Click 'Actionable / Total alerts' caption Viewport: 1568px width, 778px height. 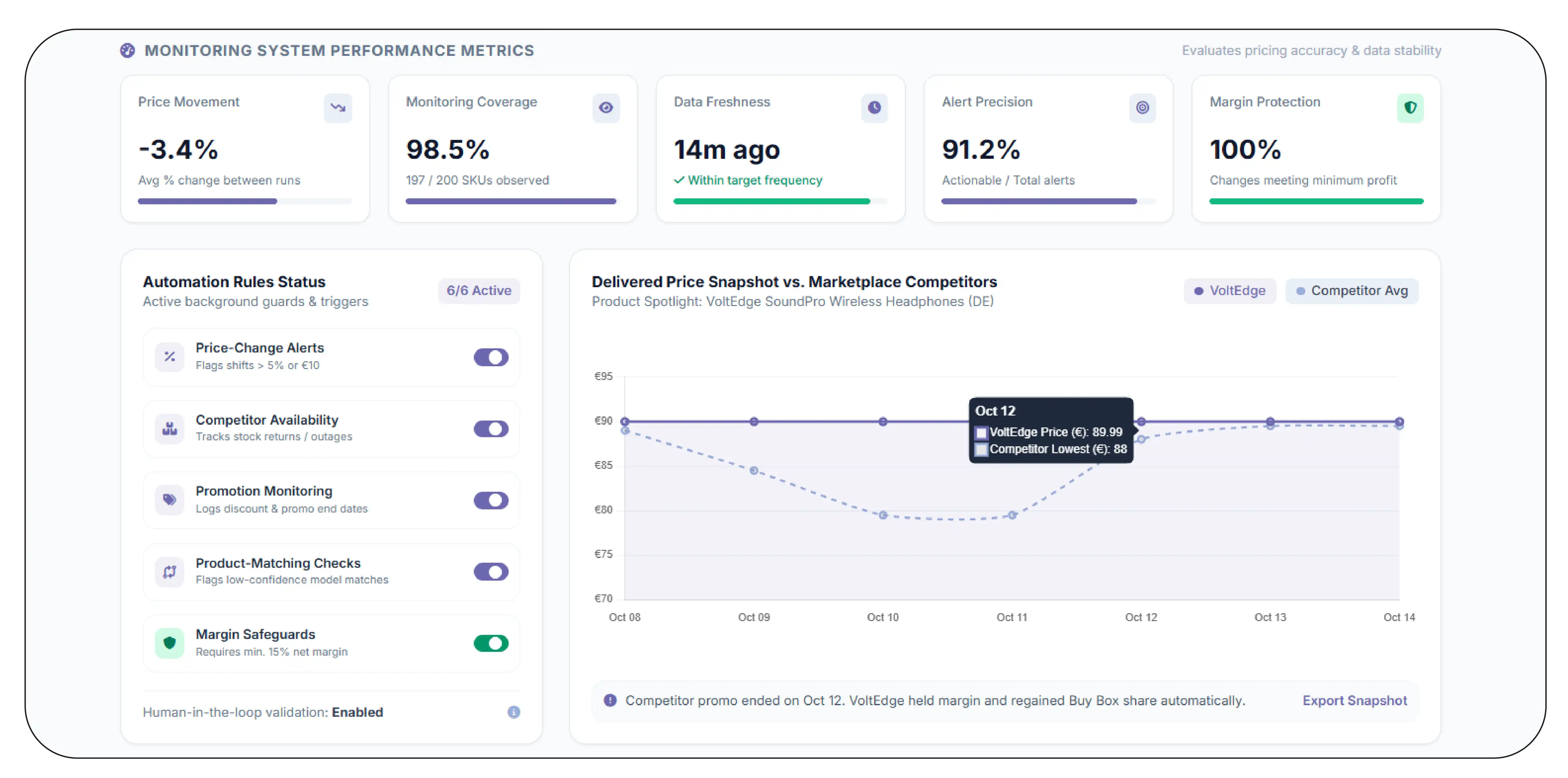pos(1008,180)
